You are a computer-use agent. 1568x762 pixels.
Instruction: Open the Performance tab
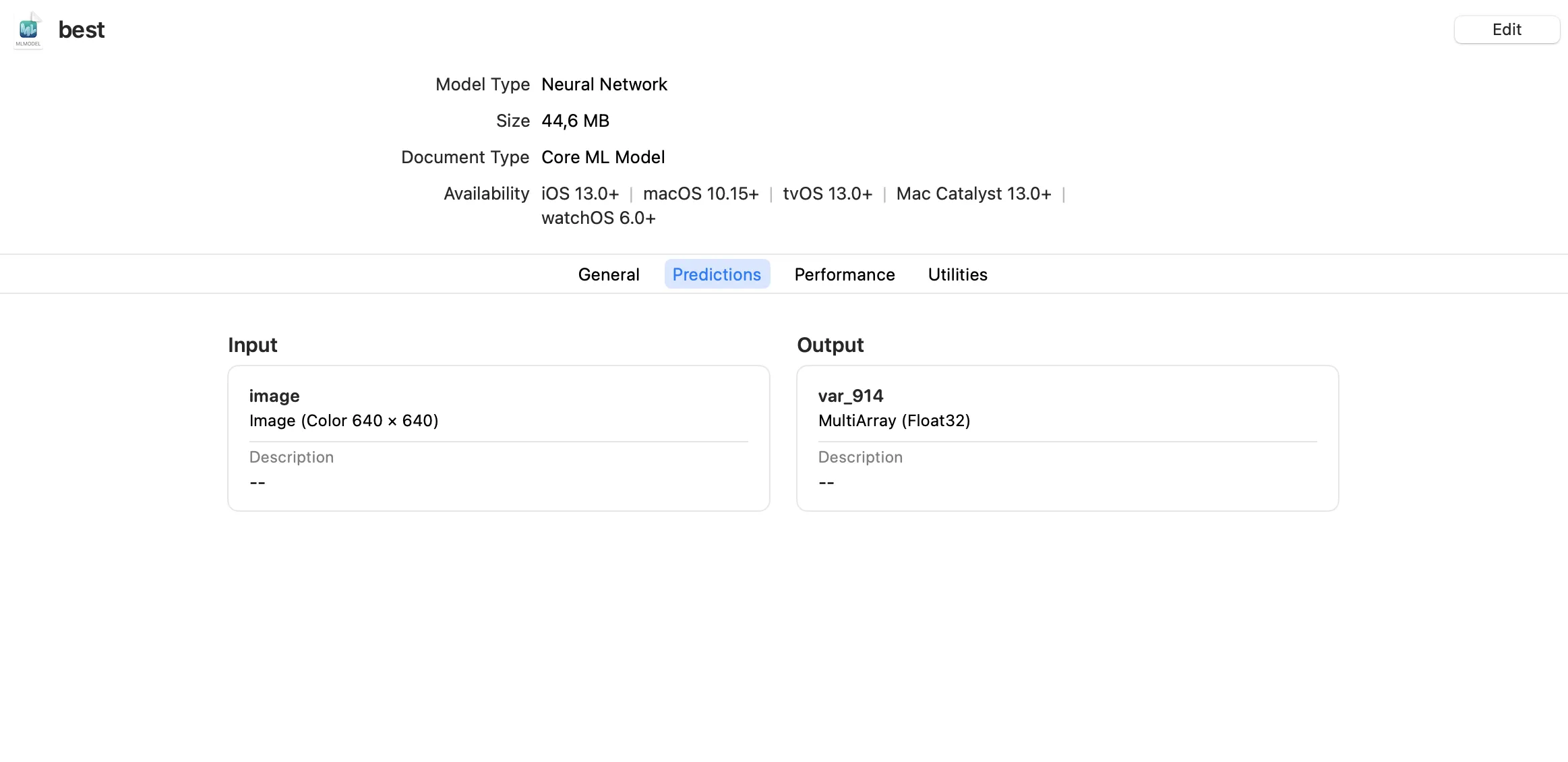844,274
